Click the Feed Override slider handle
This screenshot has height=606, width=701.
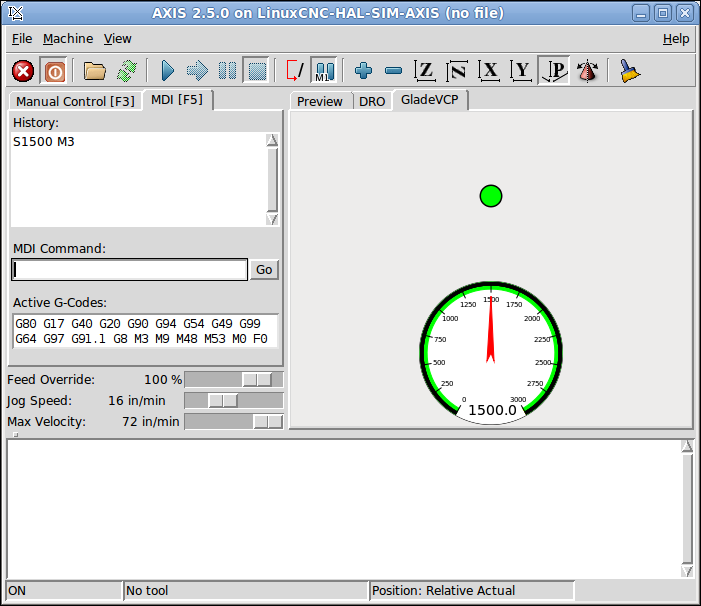257,379
